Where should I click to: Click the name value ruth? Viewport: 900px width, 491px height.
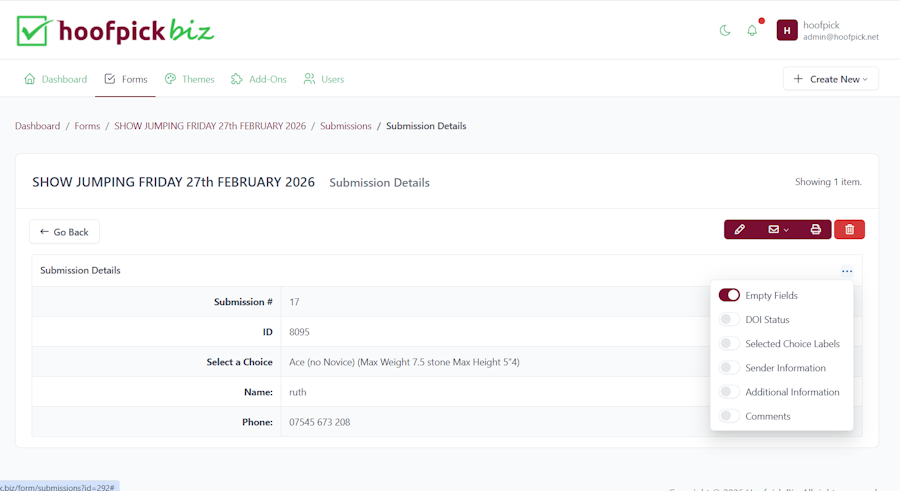pos(298,392)
